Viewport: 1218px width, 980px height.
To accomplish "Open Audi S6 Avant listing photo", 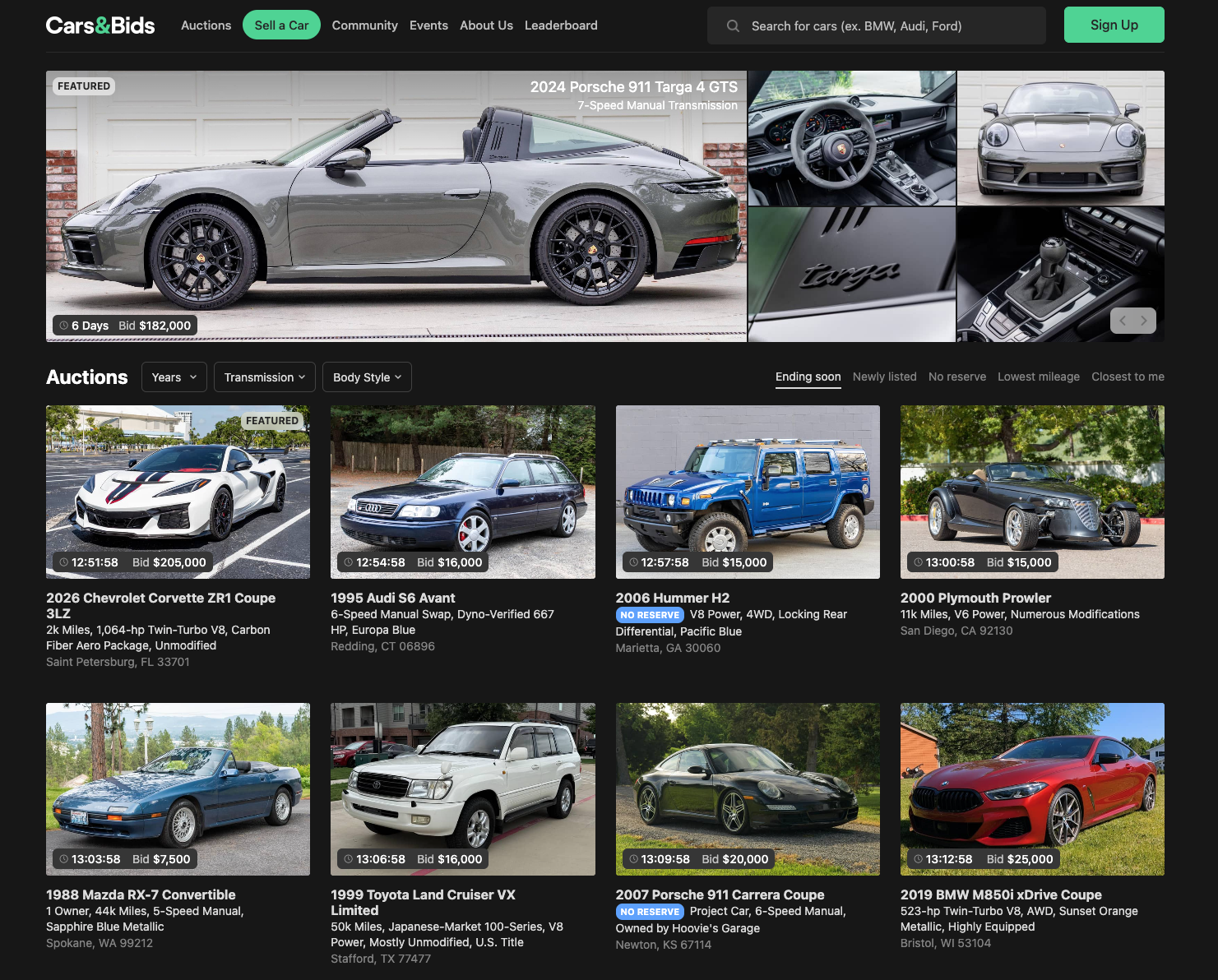I will 463,492.
